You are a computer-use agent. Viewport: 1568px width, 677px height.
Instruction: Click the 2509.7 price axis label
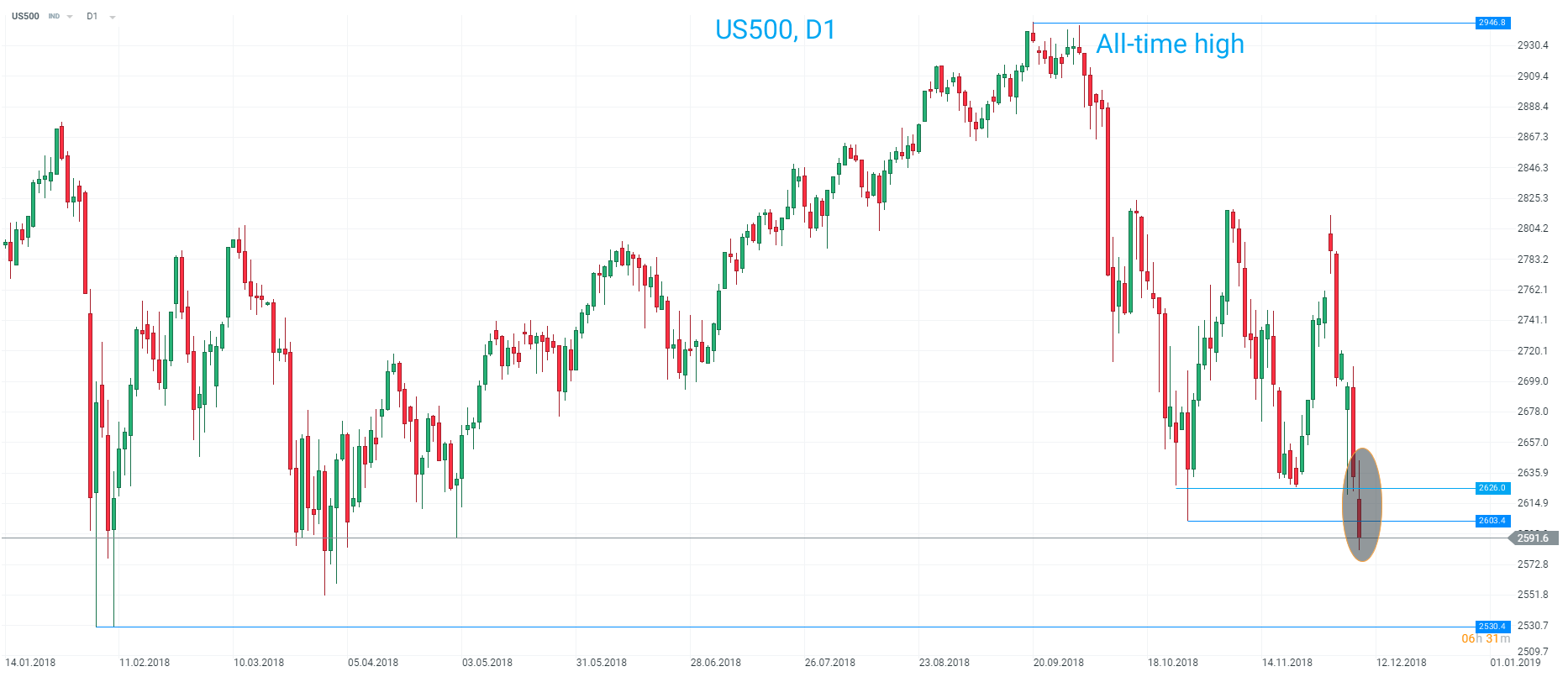(1532, 651)
